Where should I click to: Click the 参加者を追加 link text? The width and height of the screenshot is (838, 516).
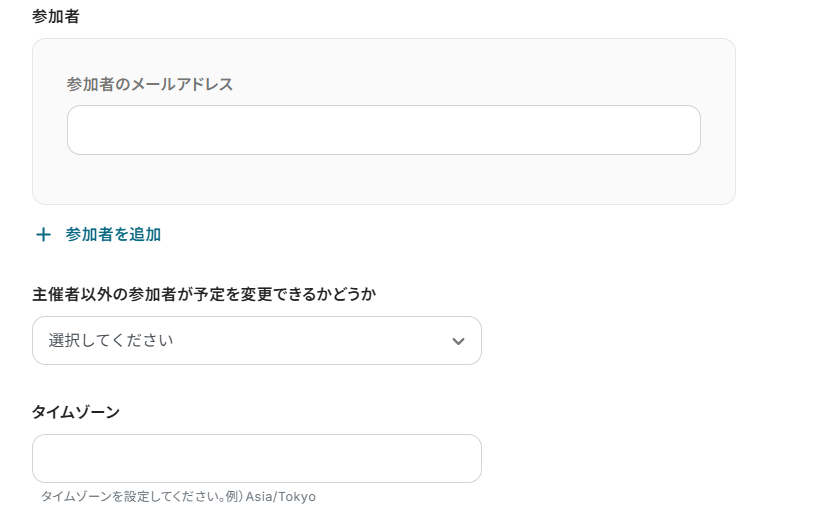click(113, 235)
